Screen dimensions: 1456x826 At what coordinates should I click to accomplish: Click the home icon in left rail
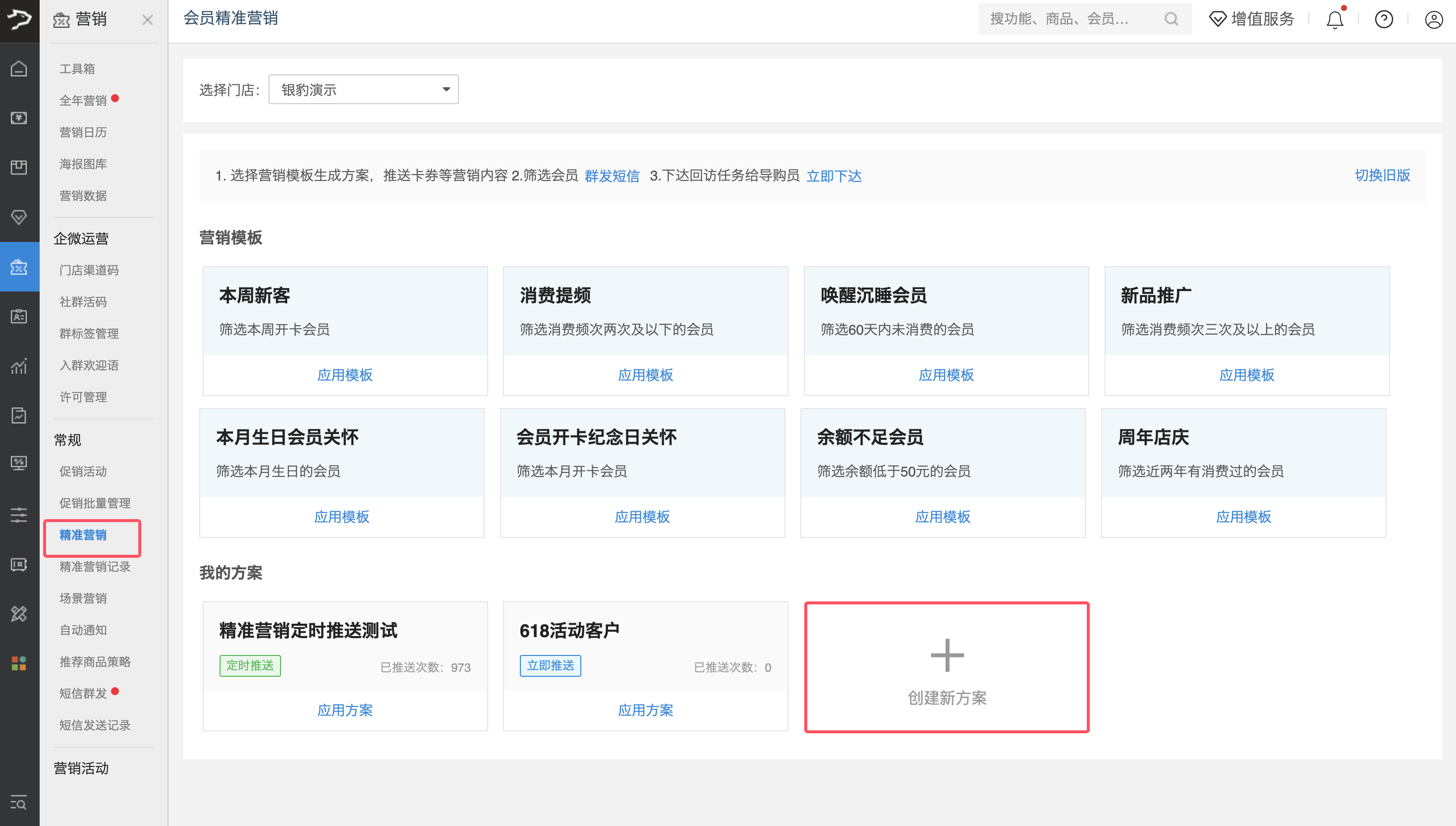pos(19,68)
